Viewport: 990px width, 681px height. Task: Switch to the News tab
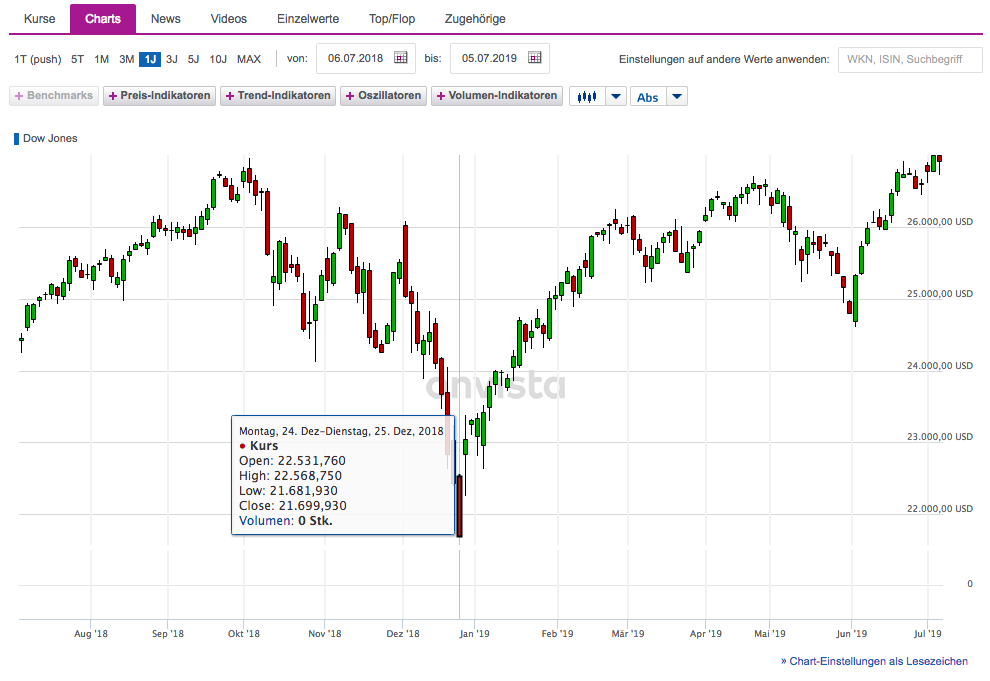[166, 19]
